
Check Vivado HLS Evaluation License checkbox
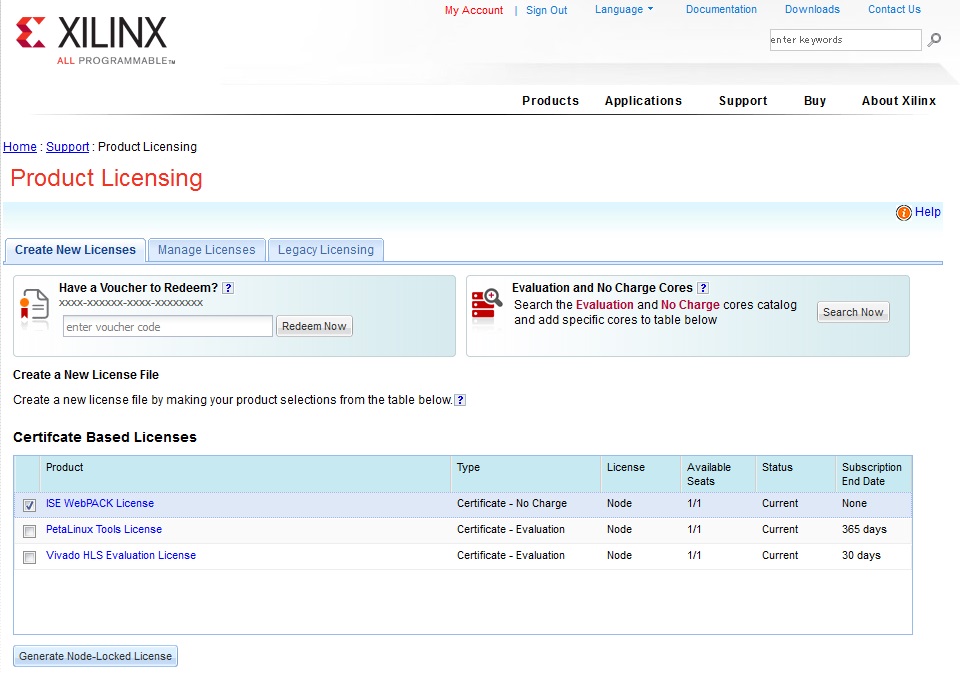(x=29, y=557)
